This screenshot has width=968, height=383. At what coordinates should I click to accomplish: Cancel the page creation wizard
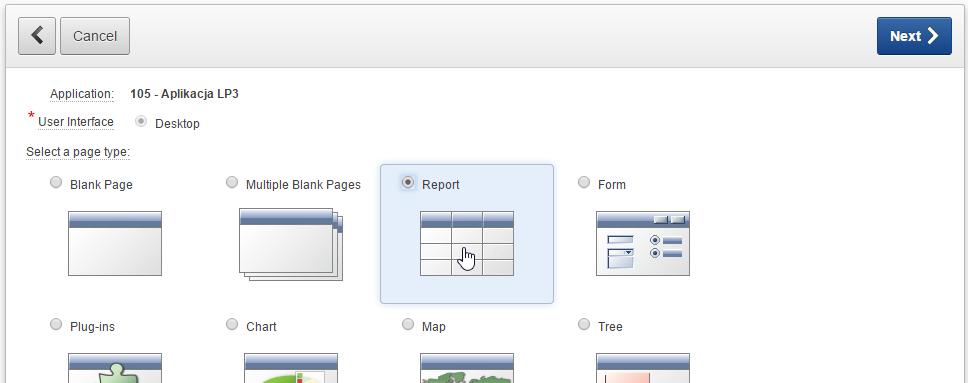point(95,36)
